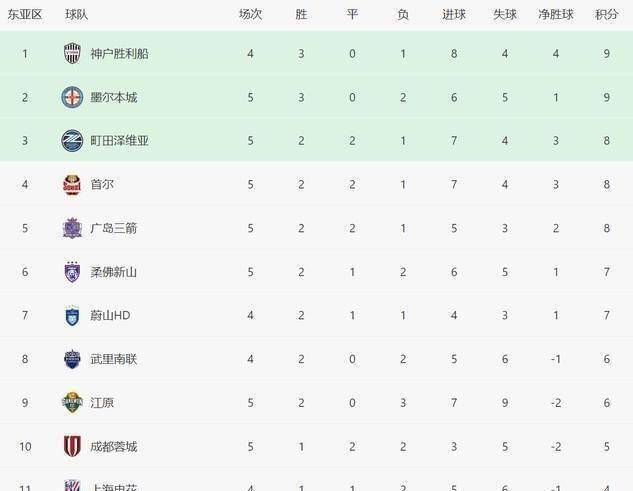Click the 町田泽维亚 team badge
This screenshot has width=633, height=491.
click(72, 141)
